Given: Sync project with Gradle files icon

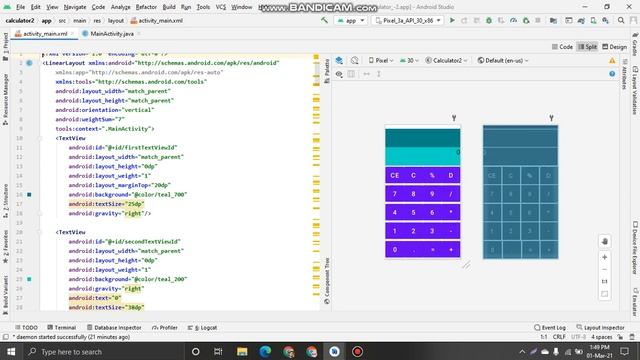Looking at the screenshot, I should point(581,20).
